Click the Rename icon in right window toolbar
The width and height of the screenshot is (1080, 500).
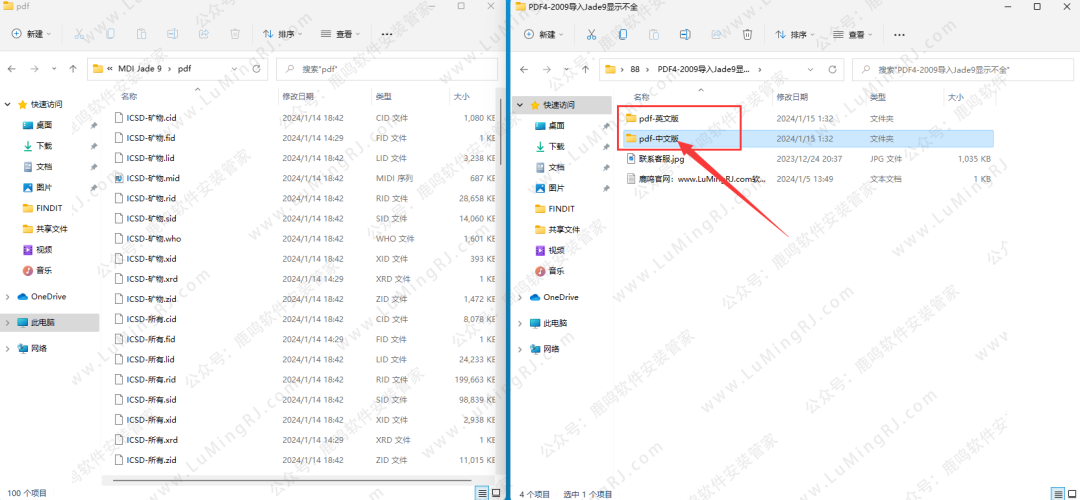point(686,34)
